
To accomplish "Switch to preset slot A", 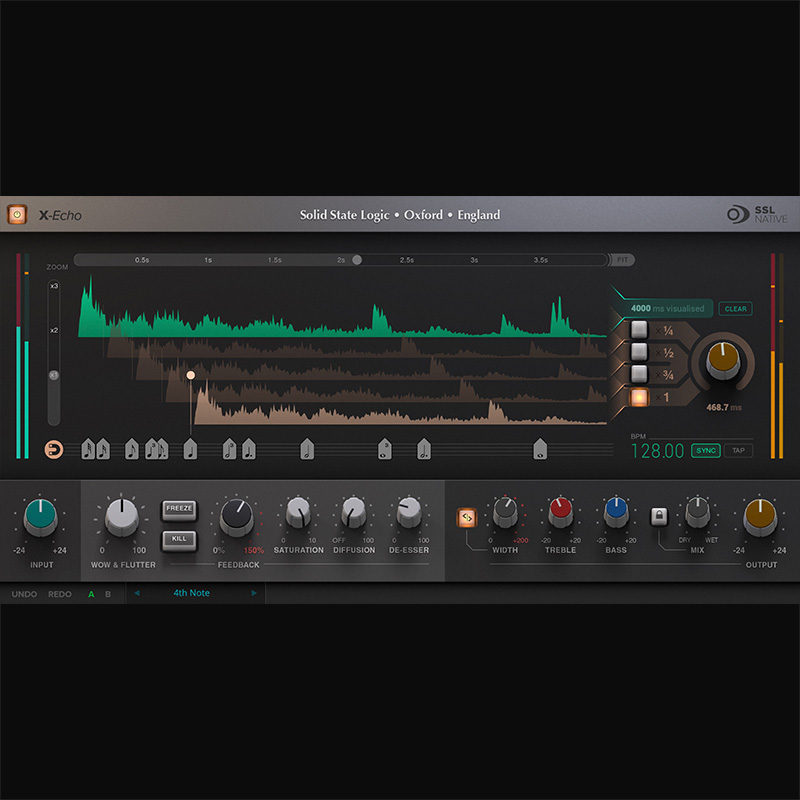I will 91,594.
